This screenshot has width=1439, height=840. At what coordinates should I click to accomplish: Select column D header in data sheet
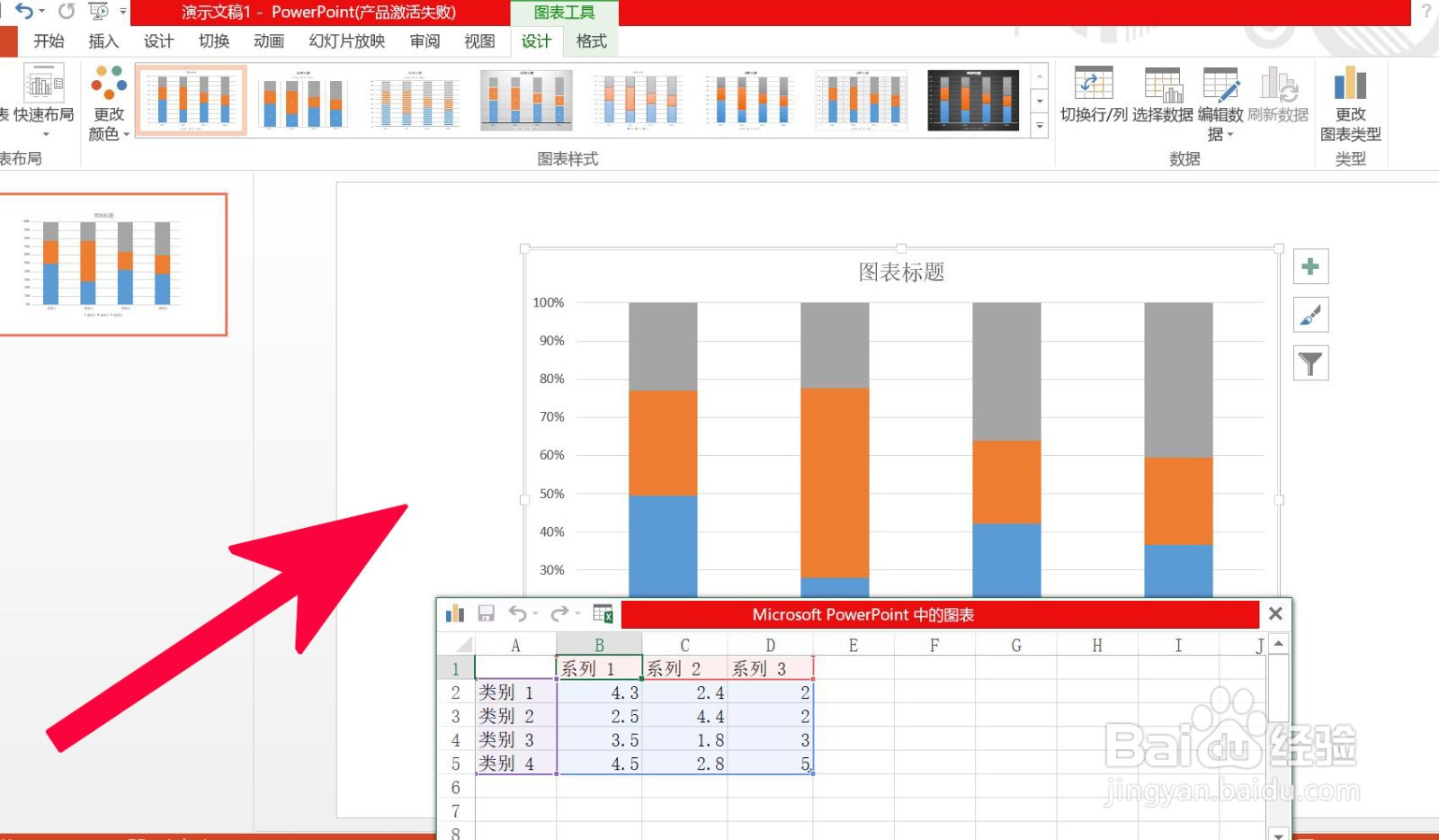[x=770, y=645]
